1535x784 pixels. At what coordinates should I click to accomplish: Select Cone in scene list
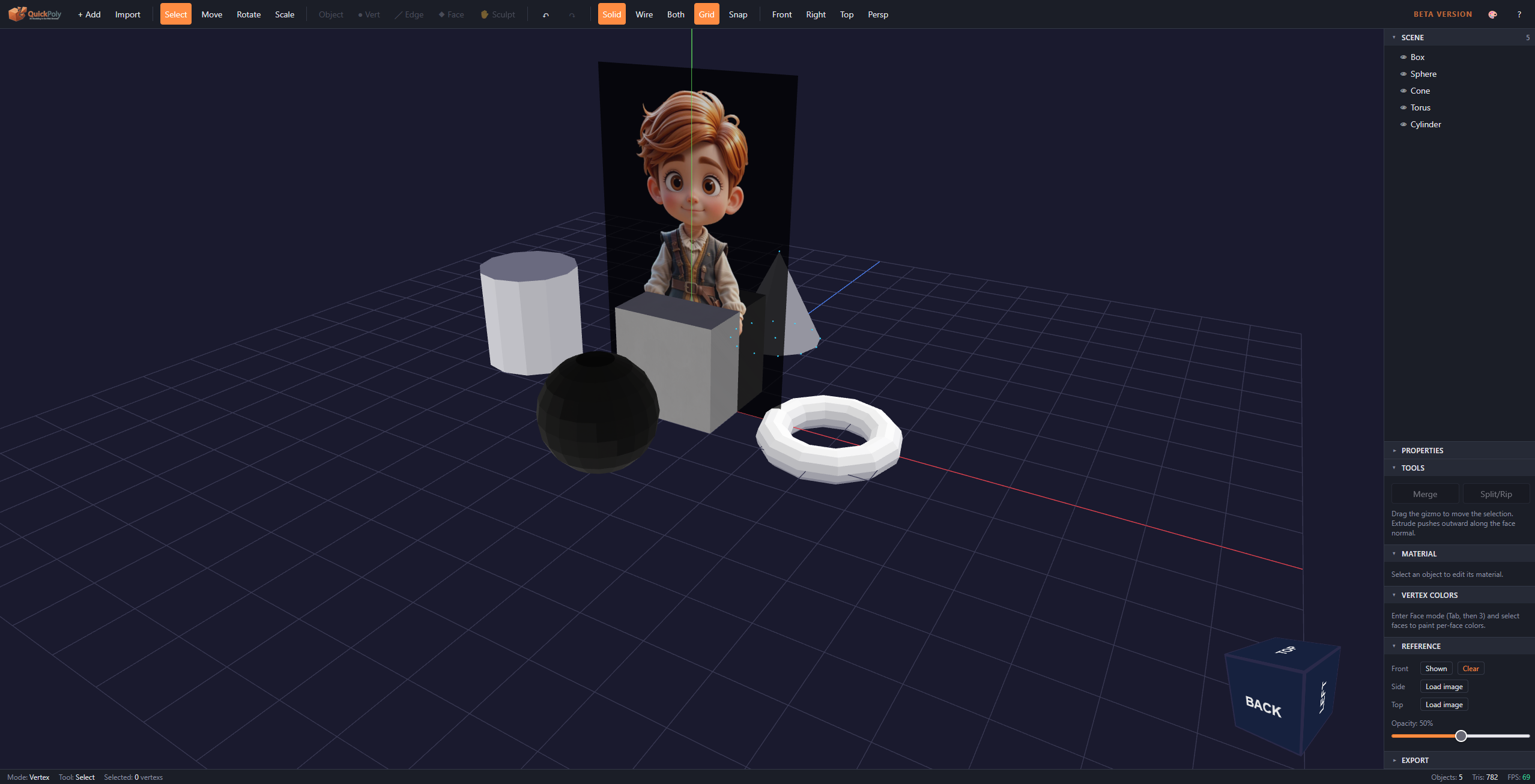coord(1459,91)
